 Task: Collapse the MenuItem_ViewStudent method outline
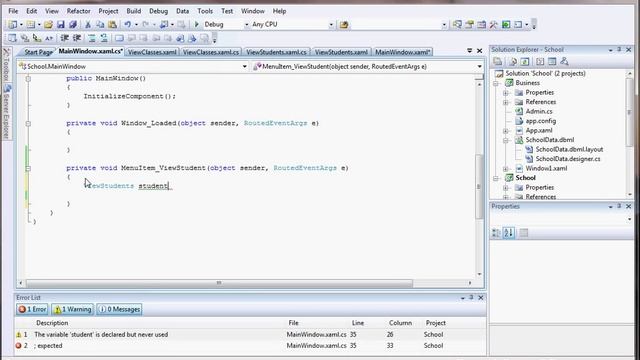[x=28, y=168]
